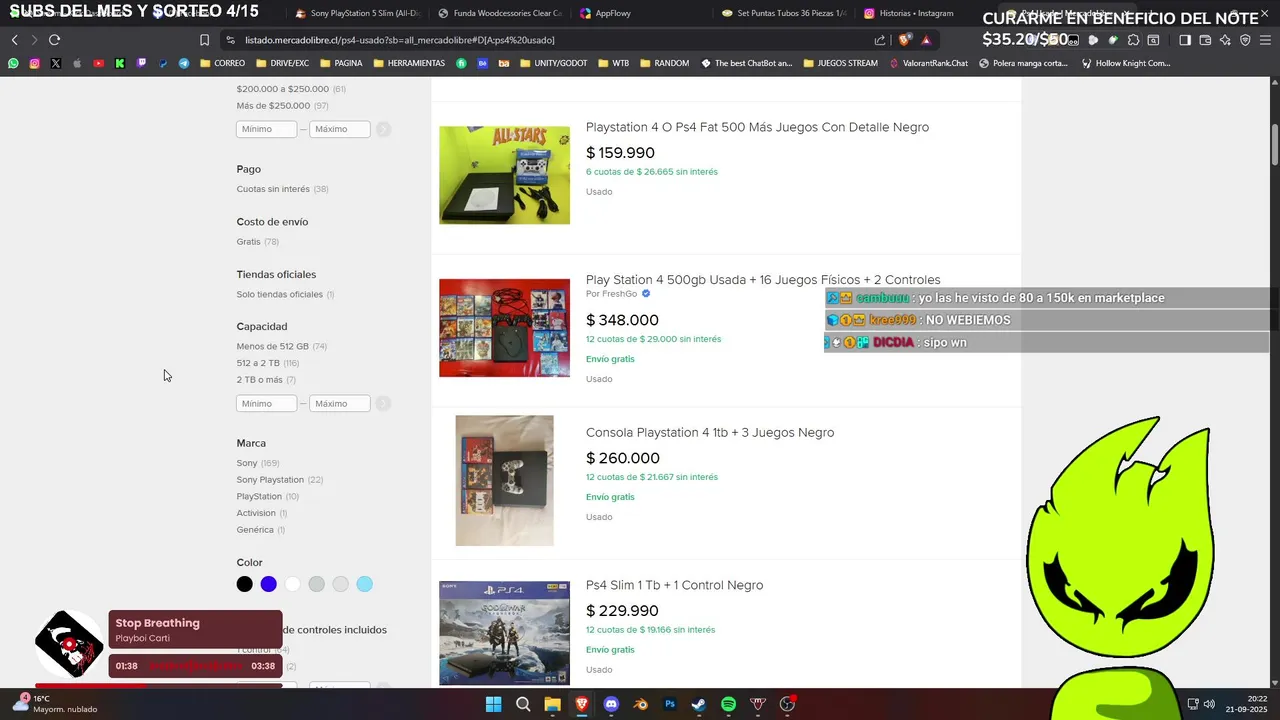Filter by brand Activision
This screenshot has width=1280, height=720.
(x=262, y=513)
